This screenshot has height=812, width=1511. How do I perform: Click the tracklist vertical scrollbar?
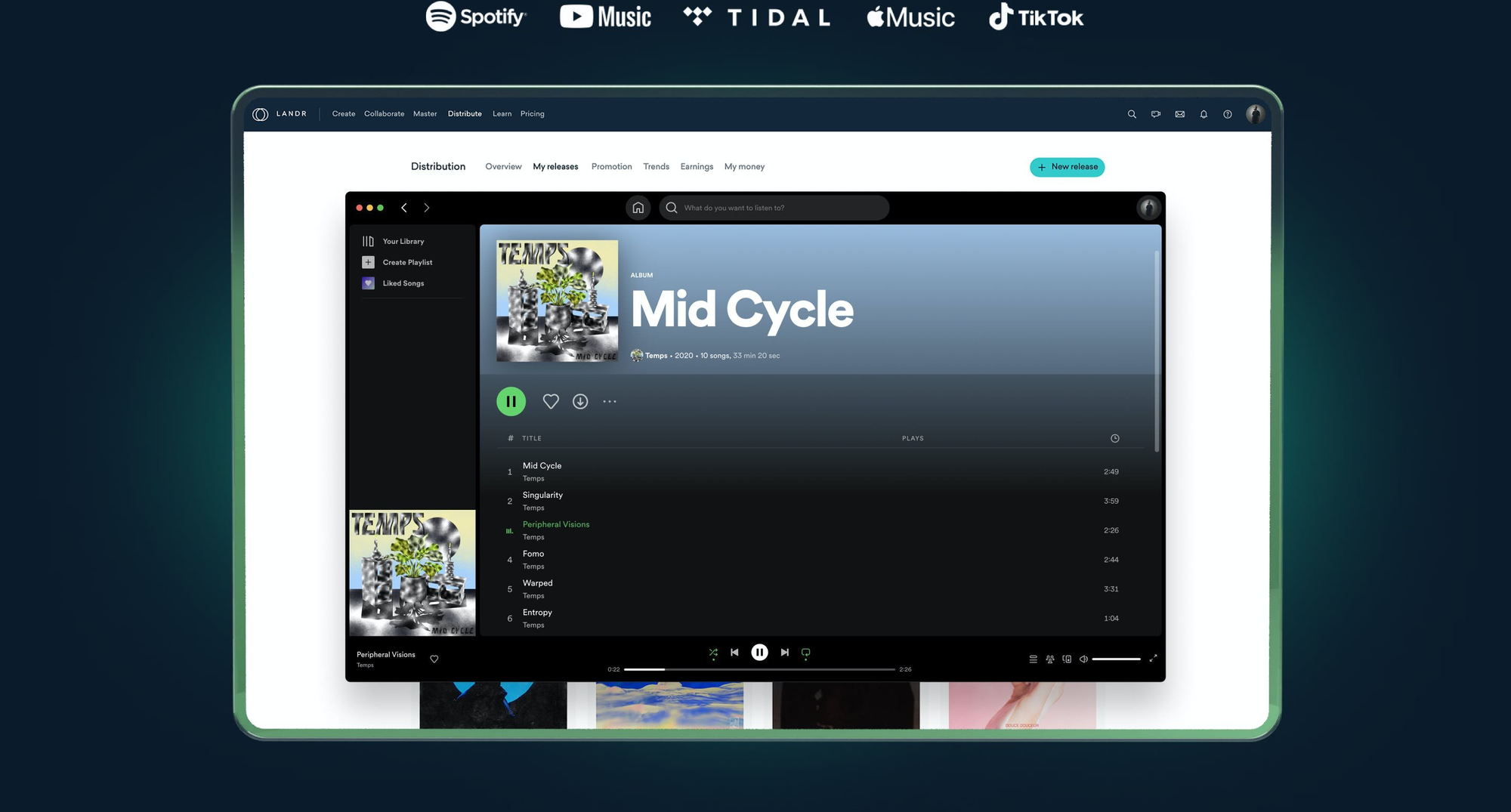tap(1157, 351)
